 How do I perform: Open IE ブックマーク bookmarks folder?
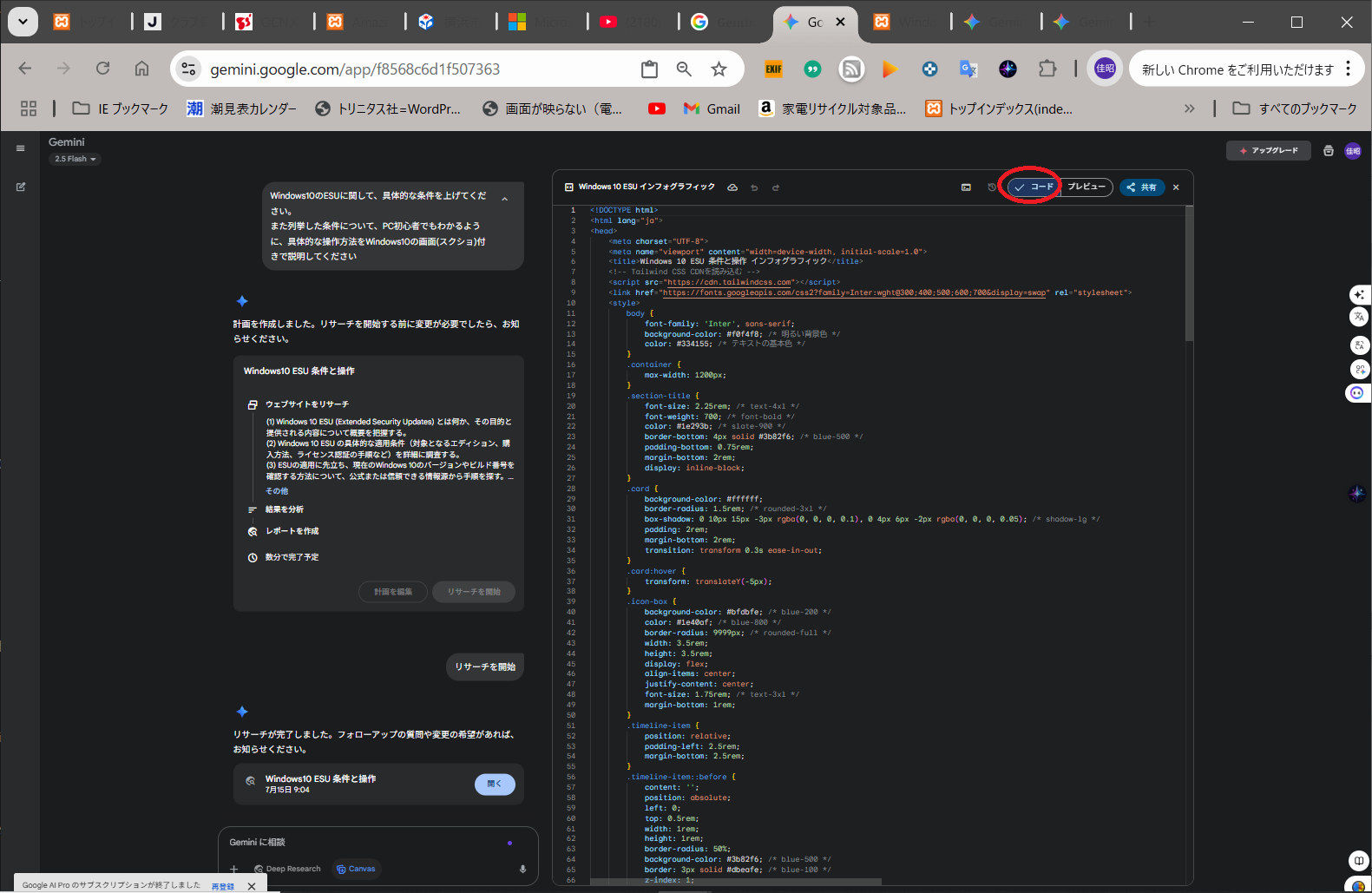[x=120, y=108]
